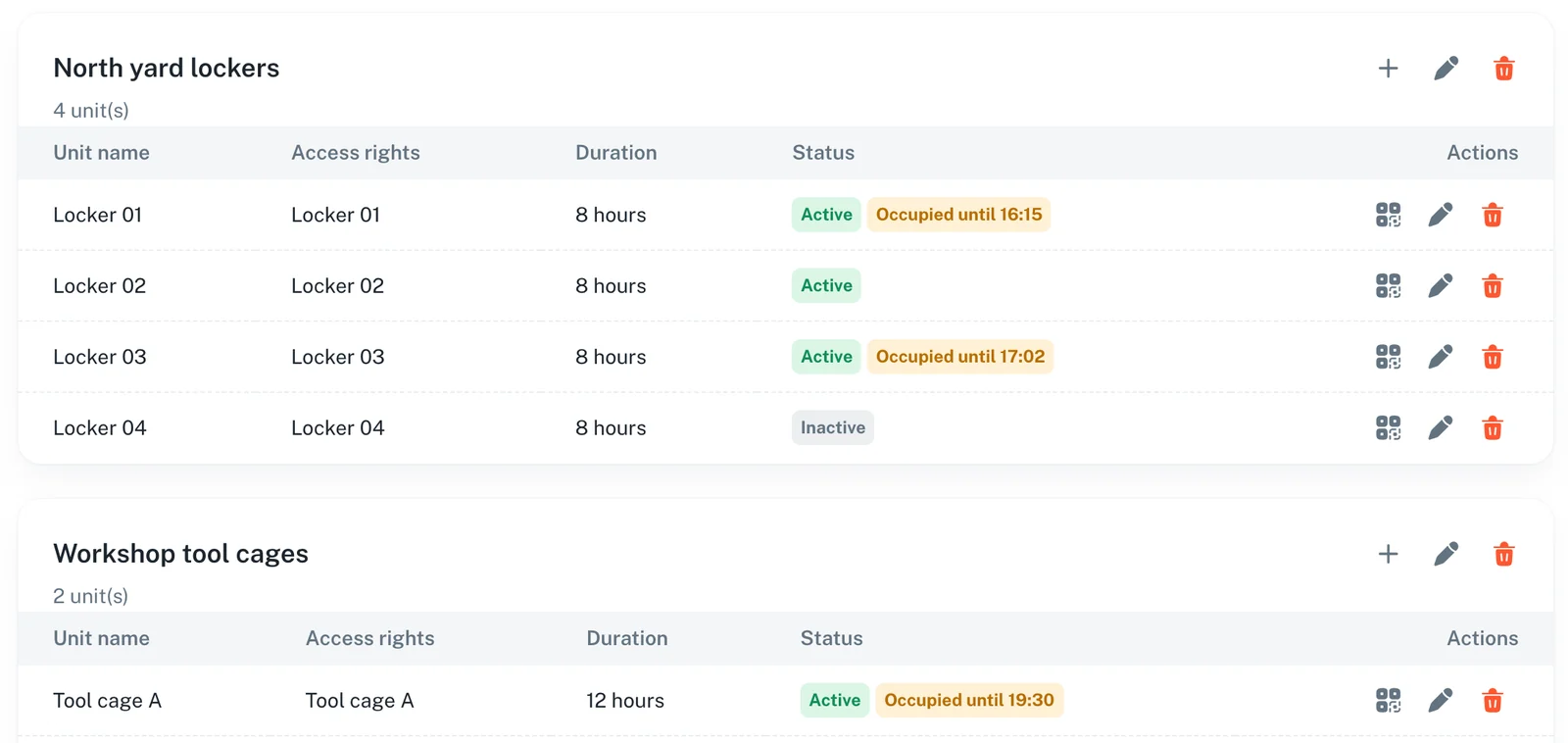Delete the Workshop tool cages group
Viewport: 1568px width, 743px height.
point(1503,554)
